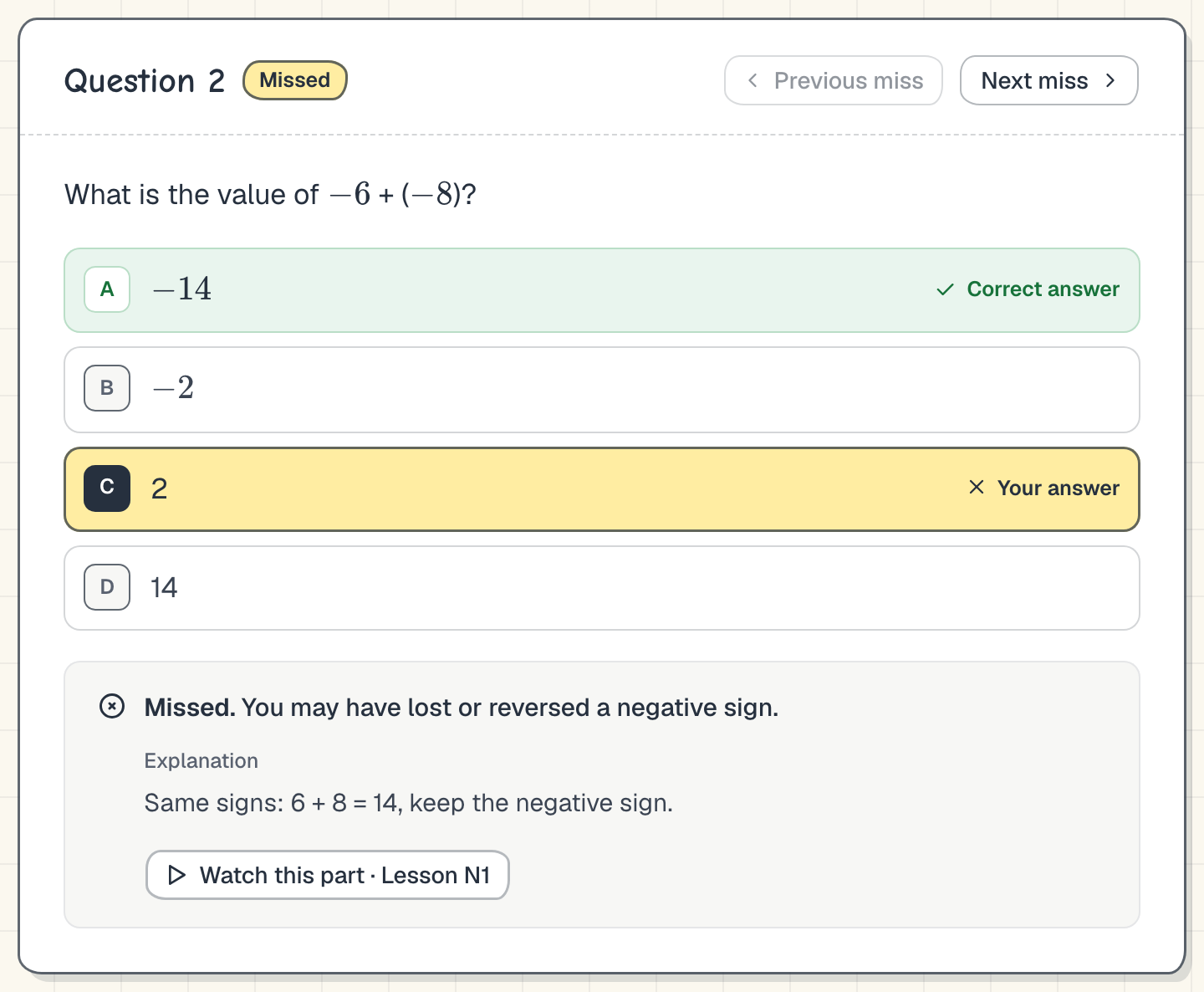Click the letter B badge
The image size is (1204, 992).
tap(107, 388)
